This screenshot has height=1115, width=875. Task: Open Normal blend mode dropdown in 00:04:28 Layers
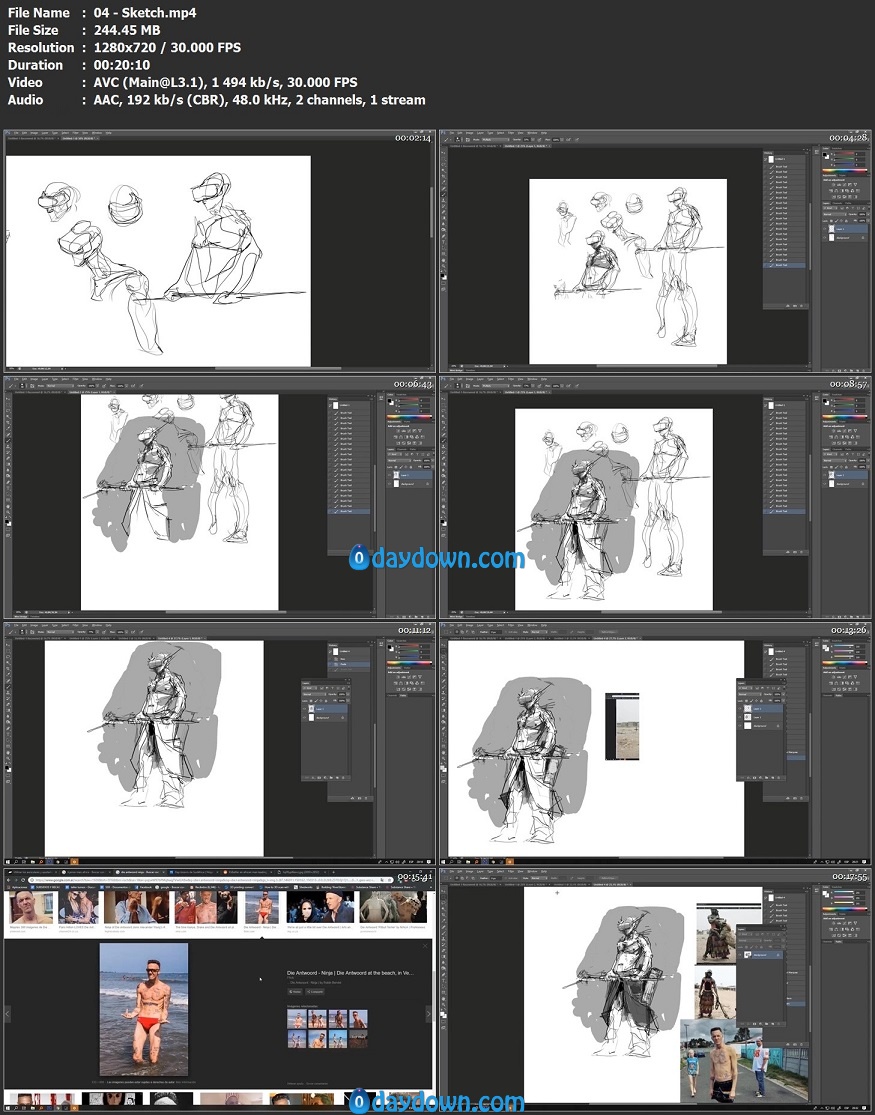click(x=835, y=214)
